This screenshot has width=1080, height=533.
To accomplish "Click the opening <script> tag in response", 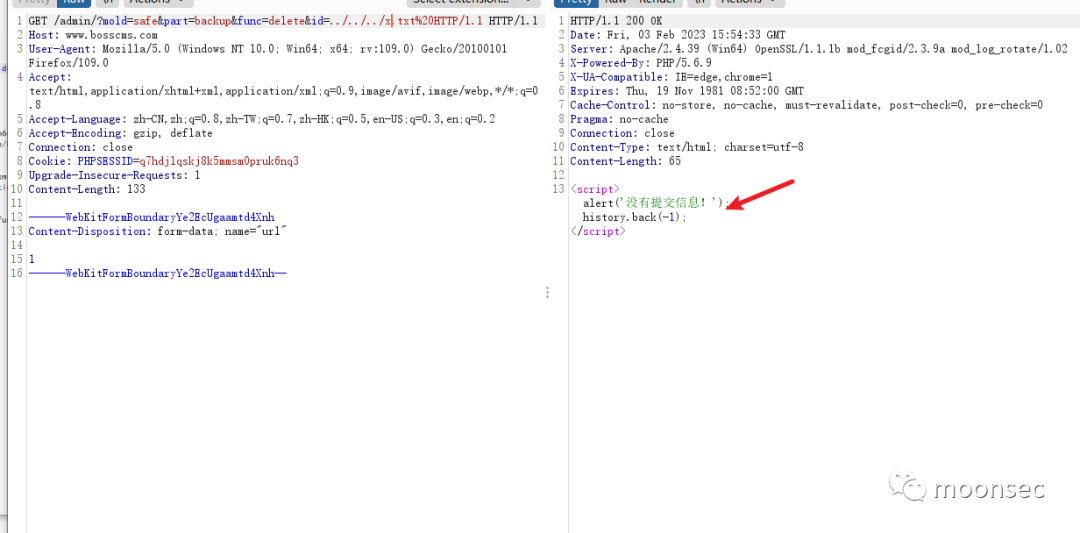I will coord(595,189).
